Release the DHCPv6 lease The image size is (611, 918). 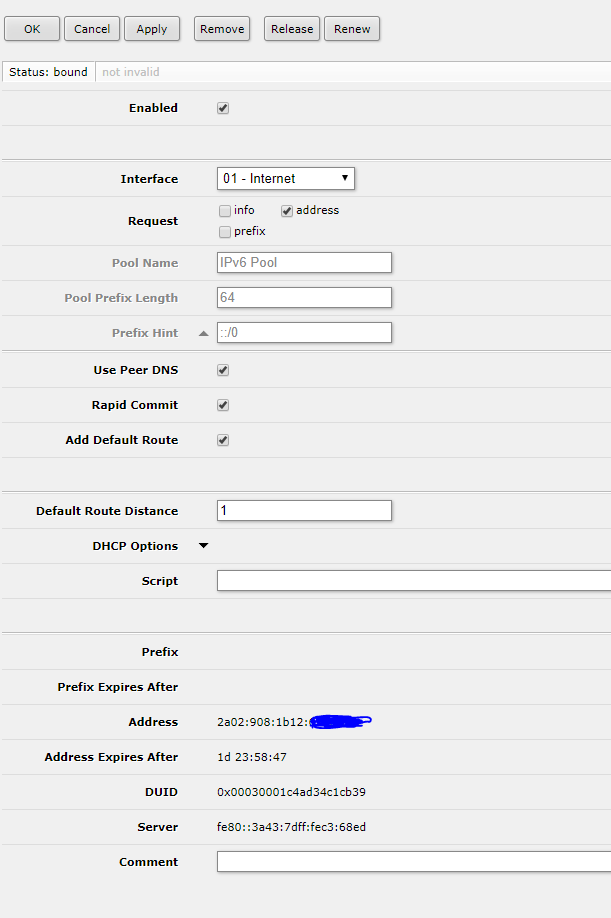[291, 29]
